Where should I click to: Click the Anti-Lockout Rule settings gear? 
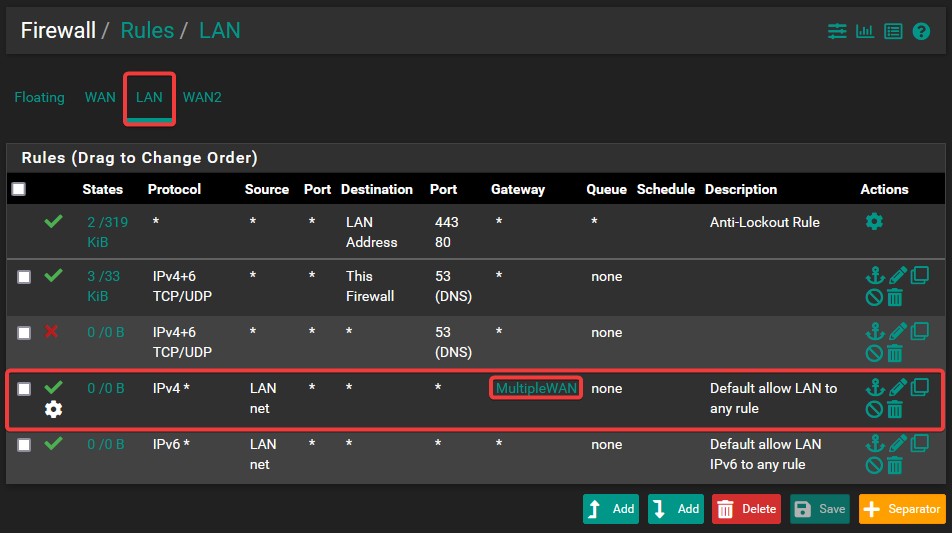click(874, 221)
